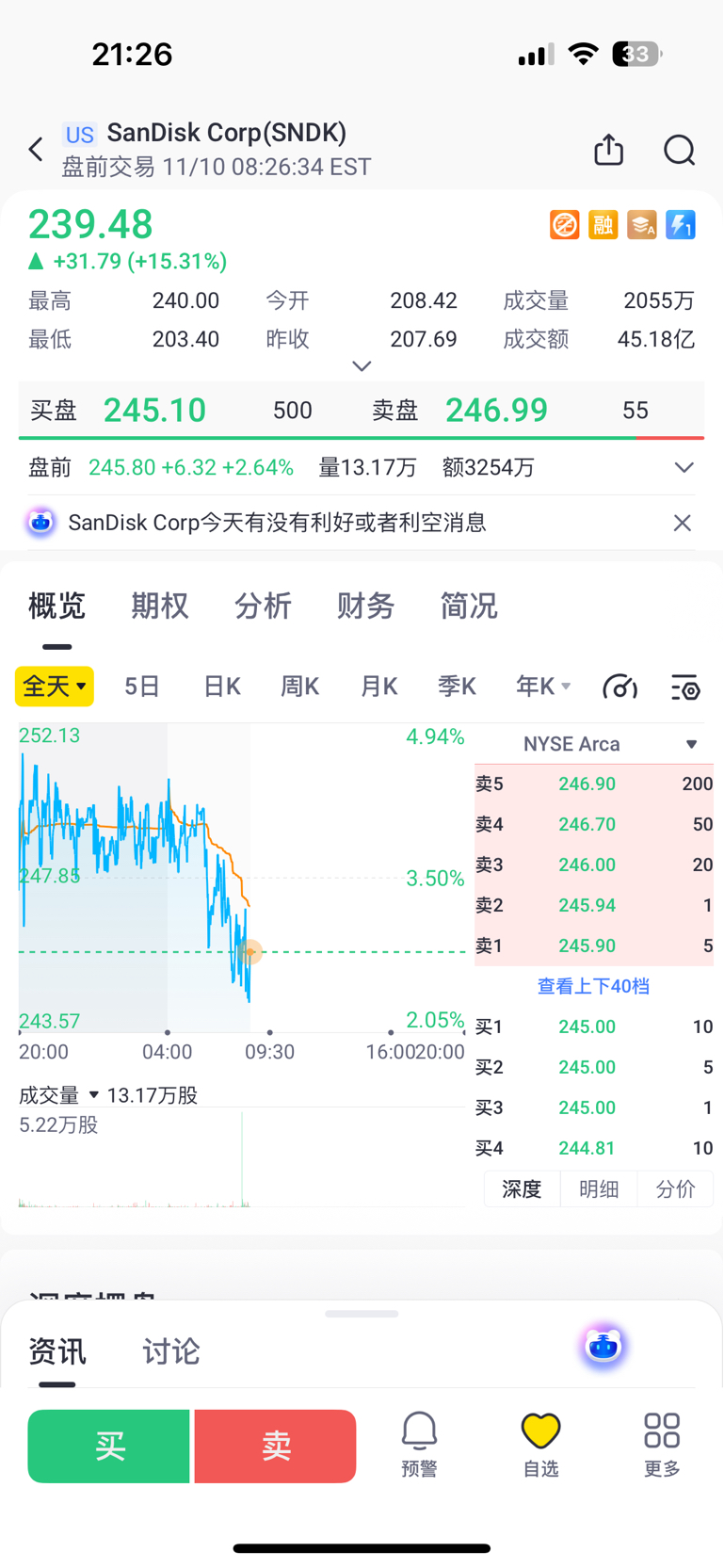Tap the share icon in header
This screenshot has width=724, height=1568.
(609, 150)
